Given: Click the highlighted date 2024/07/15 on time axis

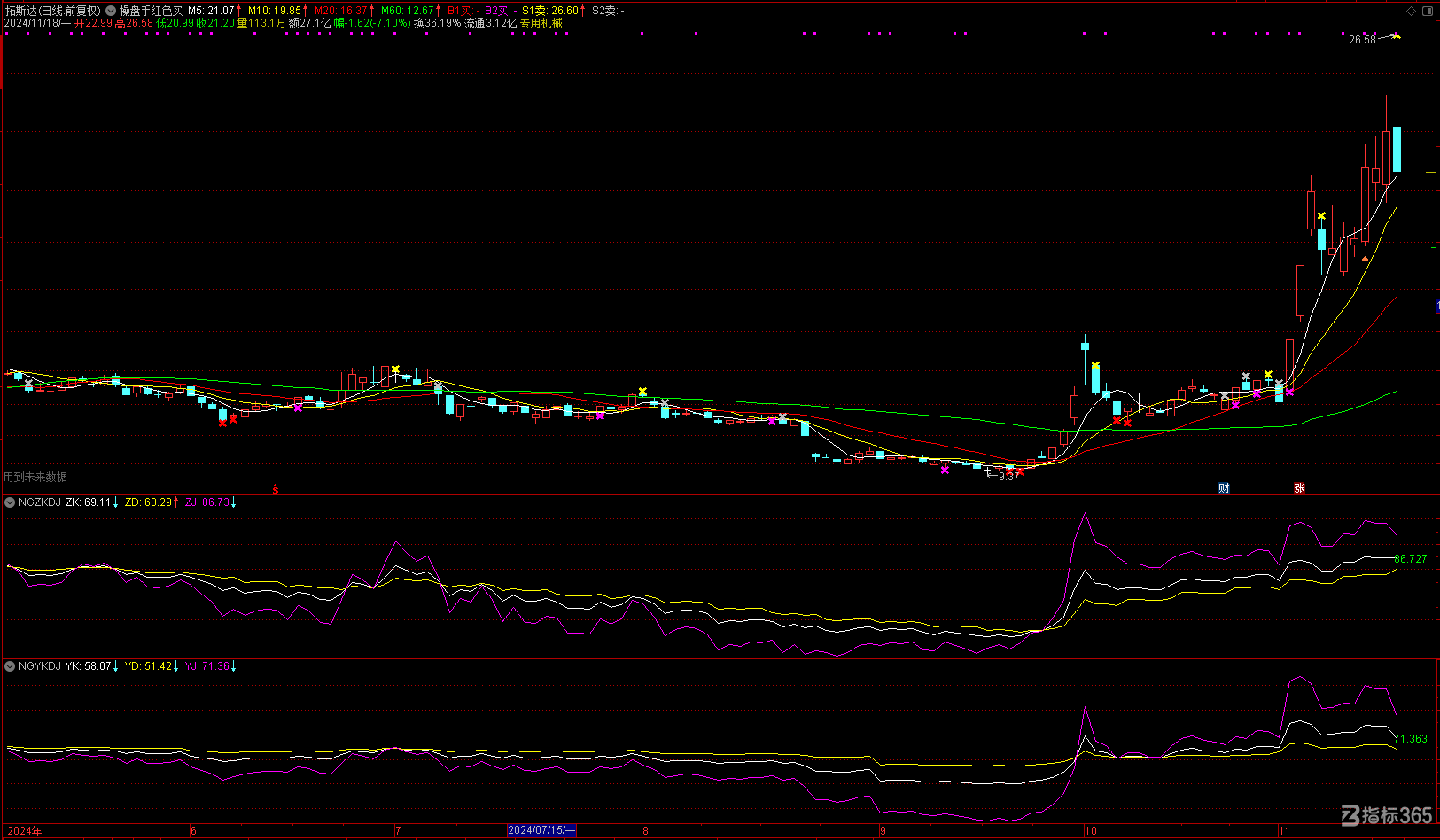Looking at the screenshot, I should point(541,831).
